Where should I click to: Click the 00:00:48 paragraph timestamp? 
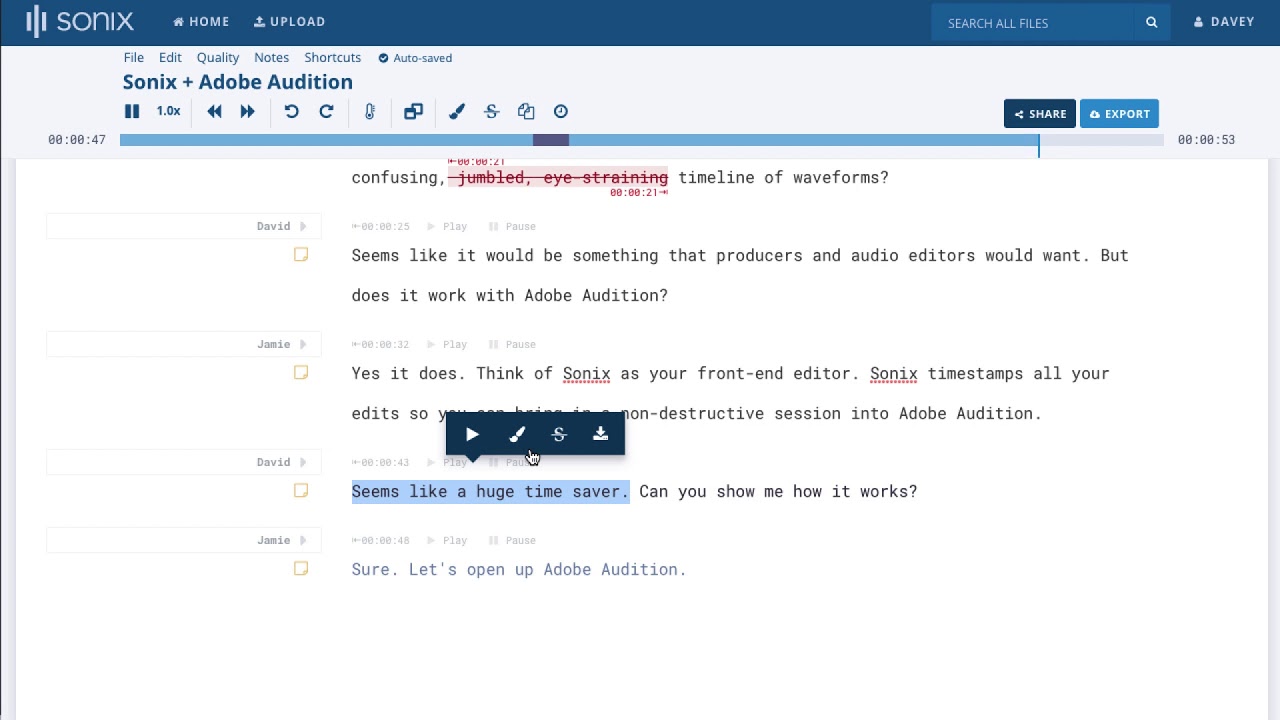(x=381, y=541)
